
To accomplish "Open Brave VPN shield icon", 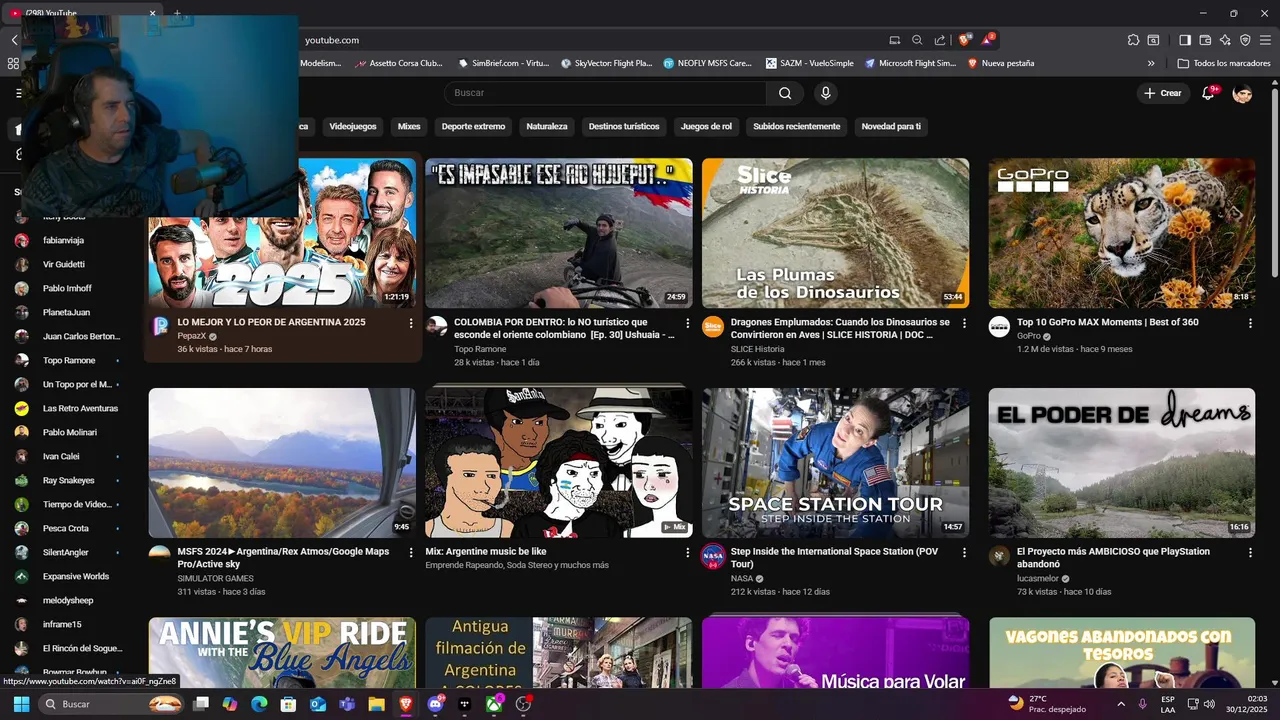I will (x=1245, y=40).
